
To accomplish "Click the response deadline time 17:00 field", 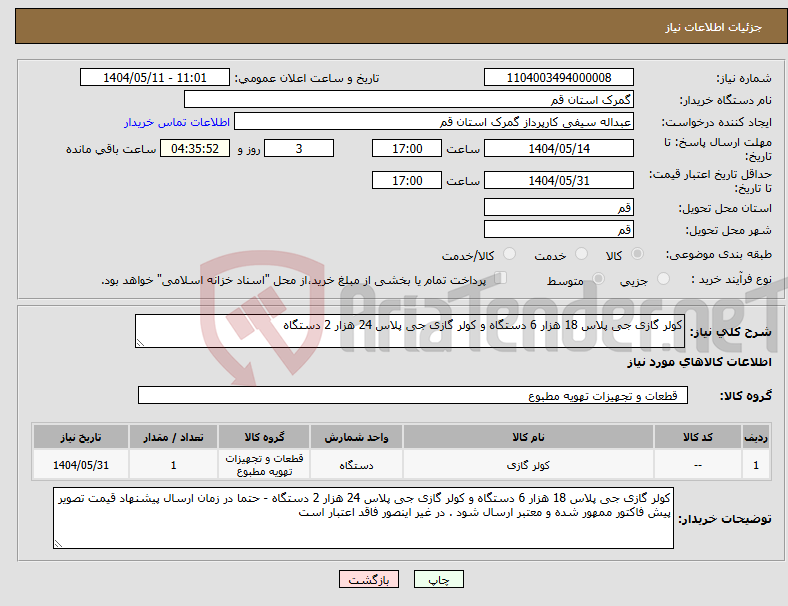I will [x=407, y=148].
